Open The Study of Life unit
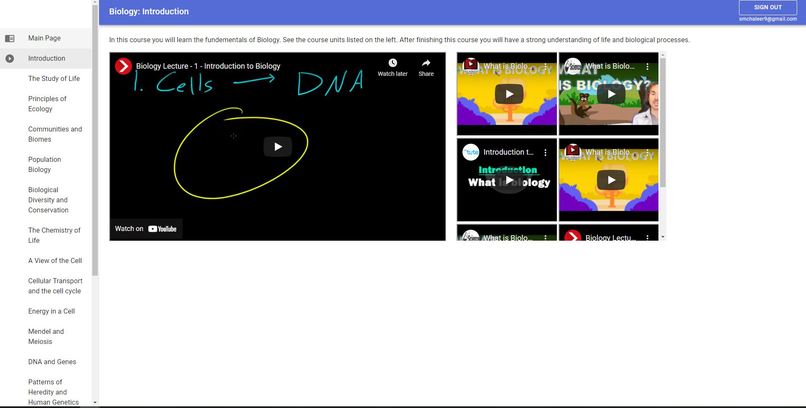This screenshot has width=806, height=408. click(x=54, y=79)
